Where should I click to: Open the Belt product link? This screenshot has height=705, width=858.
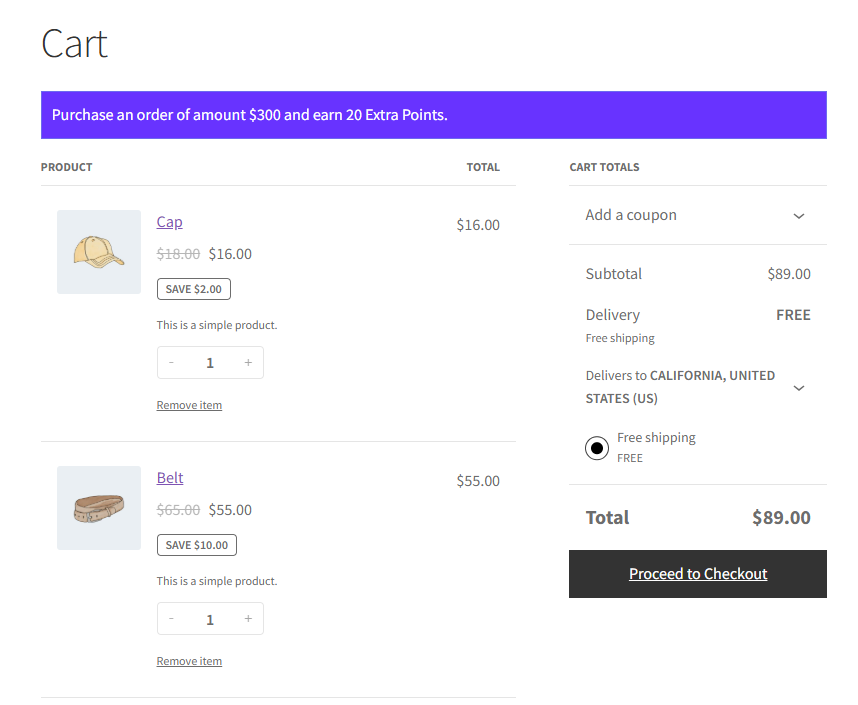pos(170,478)
